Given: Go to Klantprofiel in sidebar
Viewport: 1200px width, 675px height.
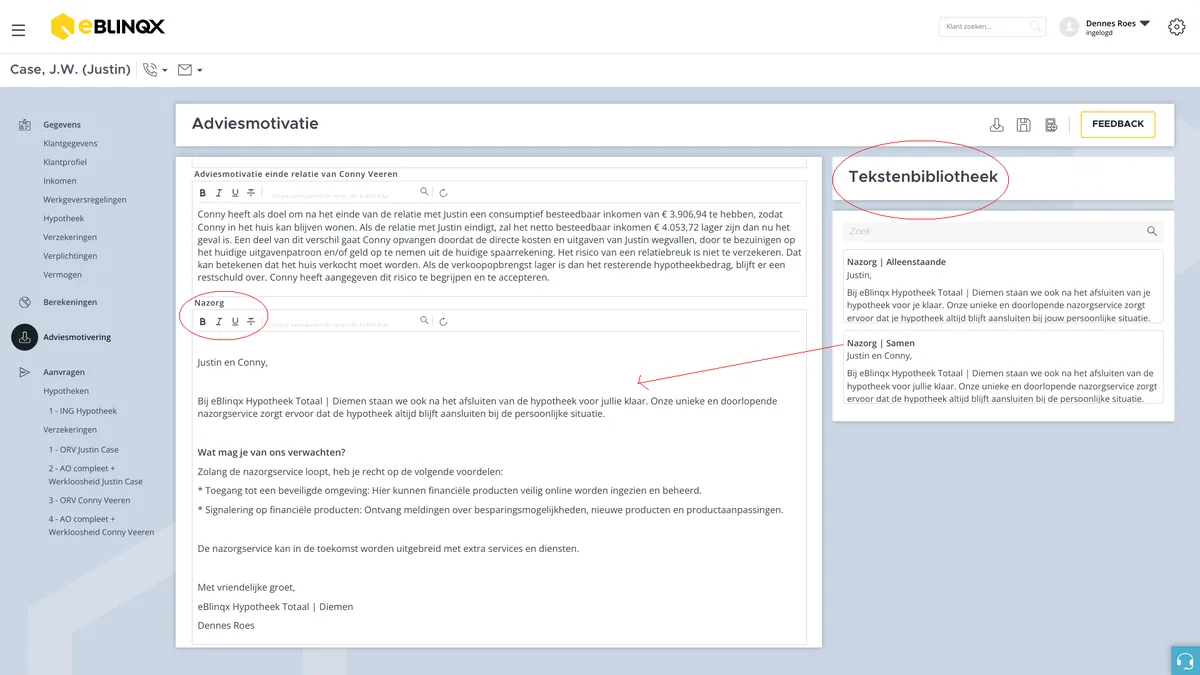Looking at the screenshot, I should point(66,162).
